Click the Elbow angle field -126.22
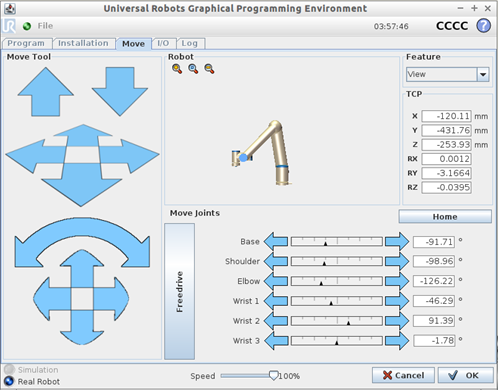 [x=434, y=281]
